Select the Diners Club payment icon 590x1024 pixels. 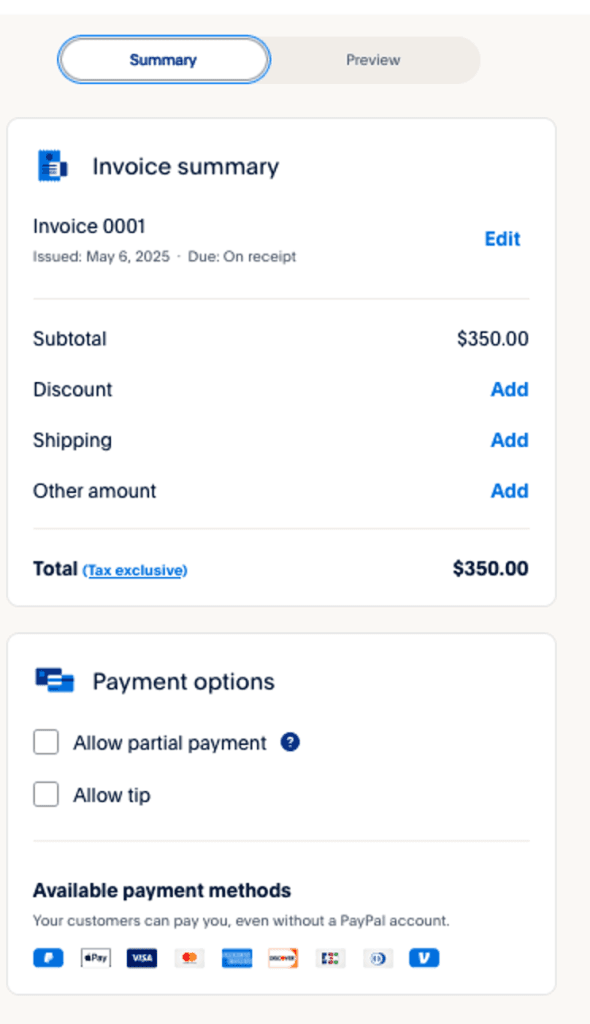[x=377, y=957]
